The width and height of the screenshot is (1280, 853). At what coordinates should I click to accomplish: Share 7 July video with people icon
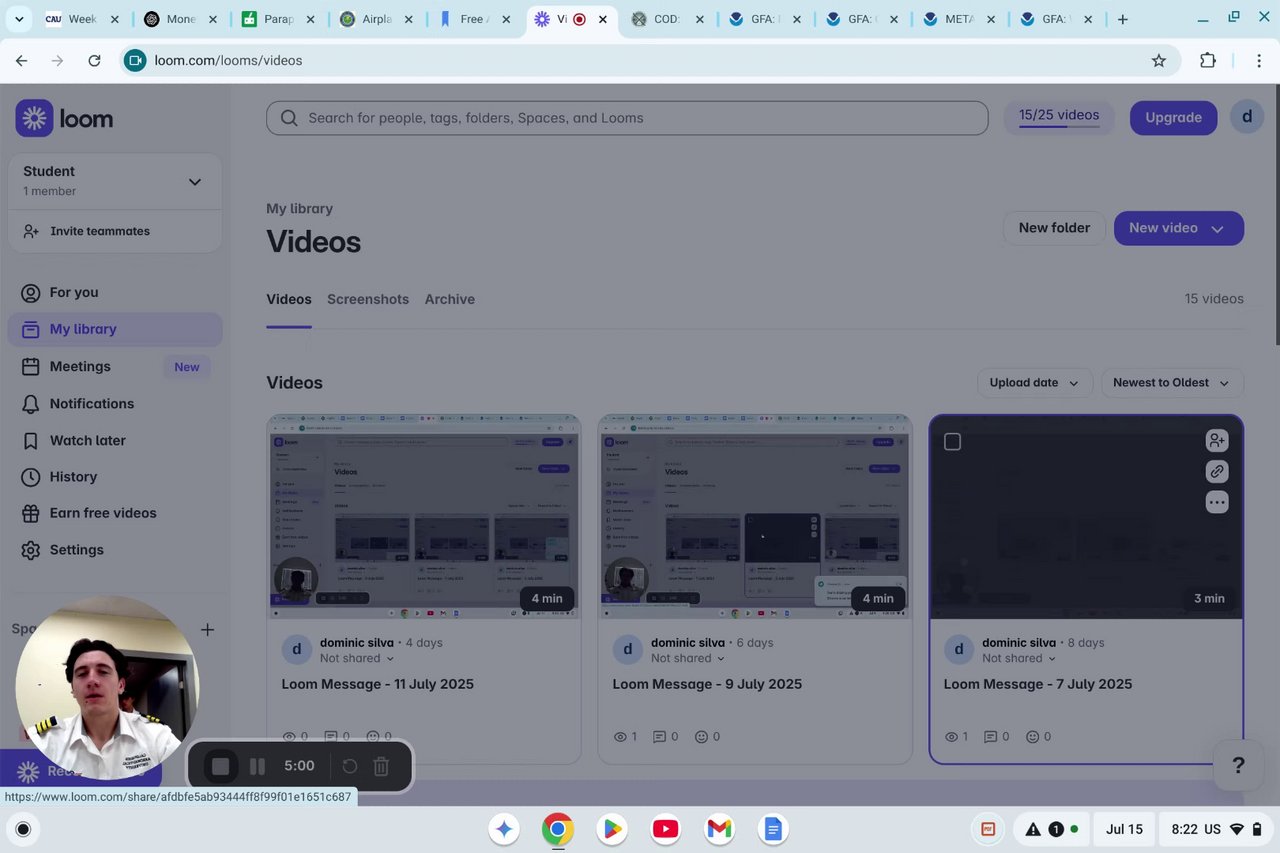[x=1216, y=440]
